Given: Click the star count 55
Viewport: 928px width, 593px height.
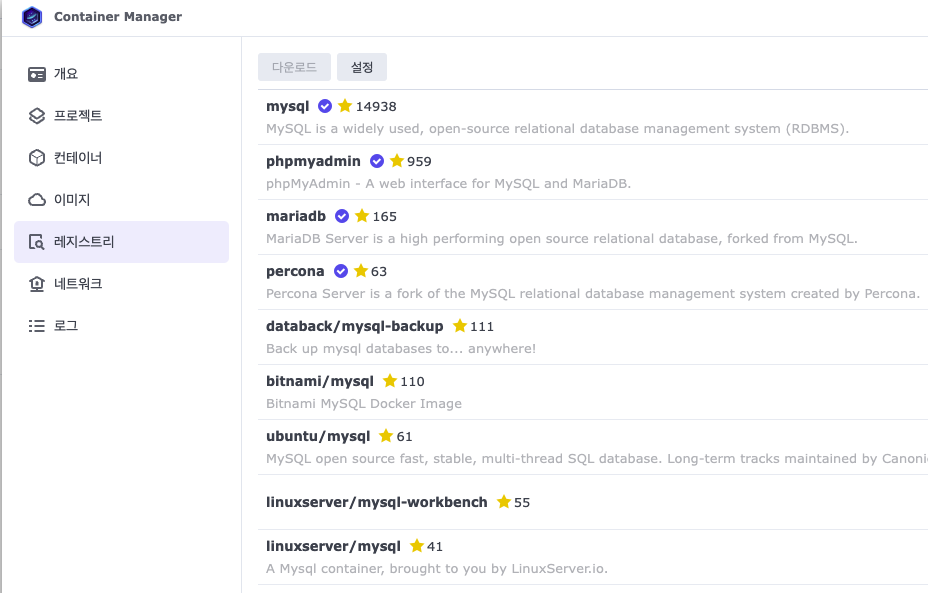Looking at the screenshot, I should (x=522, y=502).
